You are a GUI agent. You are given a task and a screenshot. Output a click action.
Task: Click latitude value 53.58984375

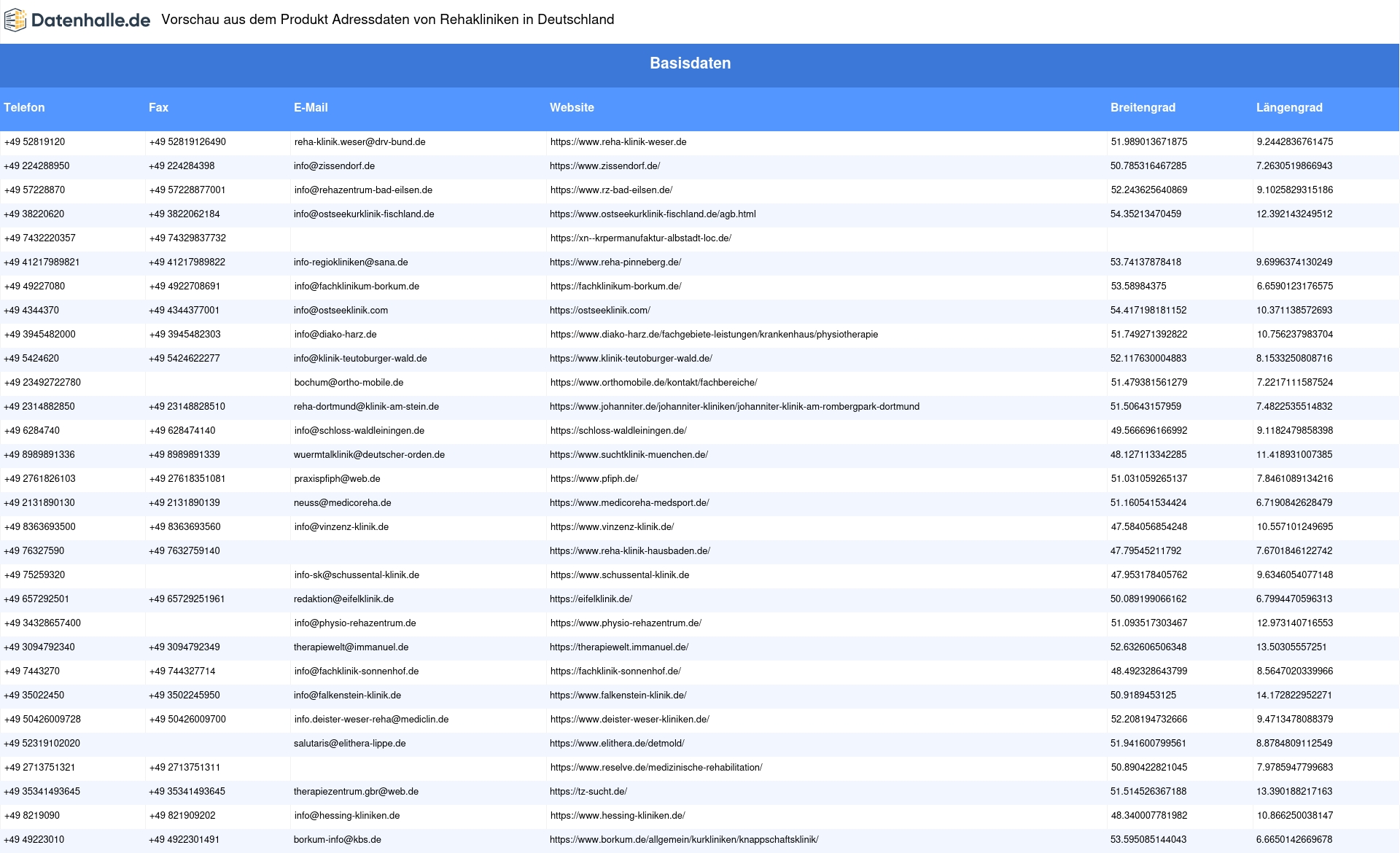1139,287
